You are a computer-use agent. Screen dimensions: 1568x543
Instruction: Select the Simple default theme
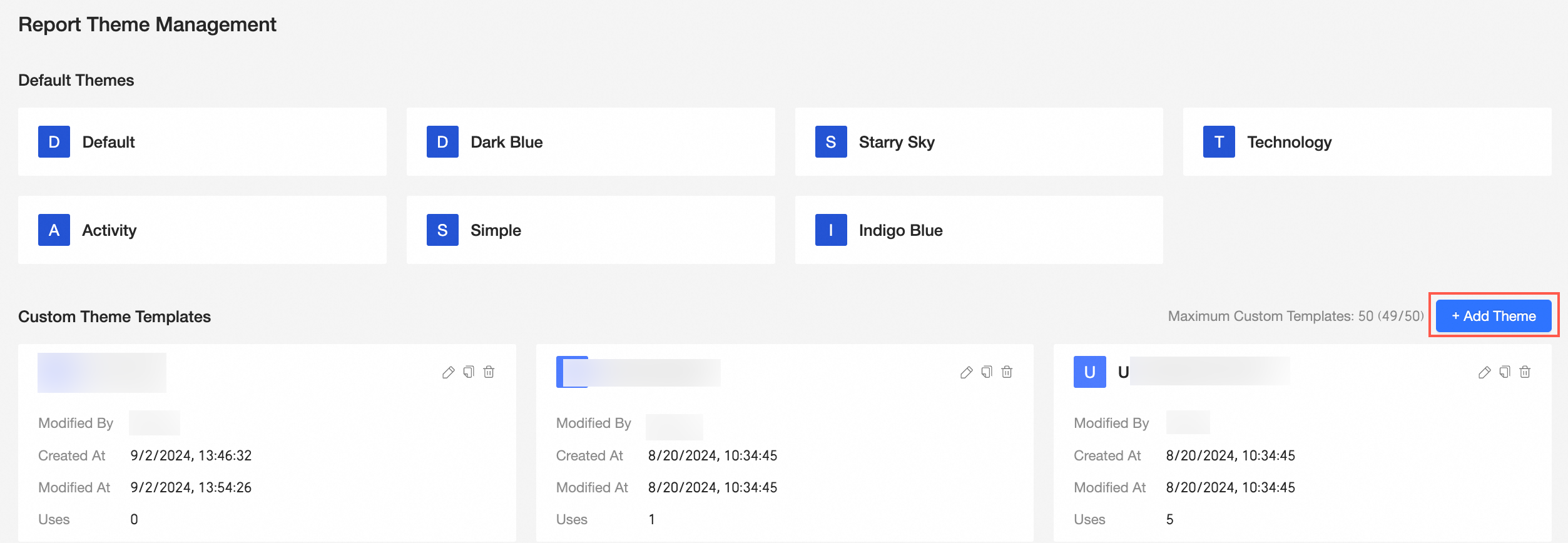click(590, 230)
